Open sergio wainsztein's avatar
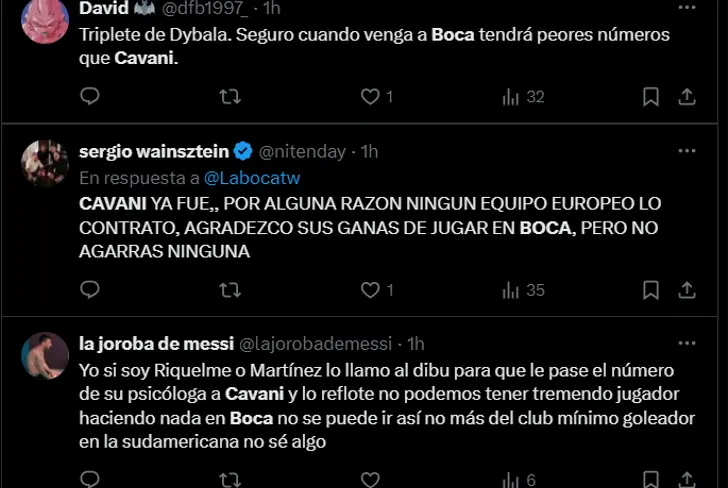The image size is (728, 488). point(45,163)
